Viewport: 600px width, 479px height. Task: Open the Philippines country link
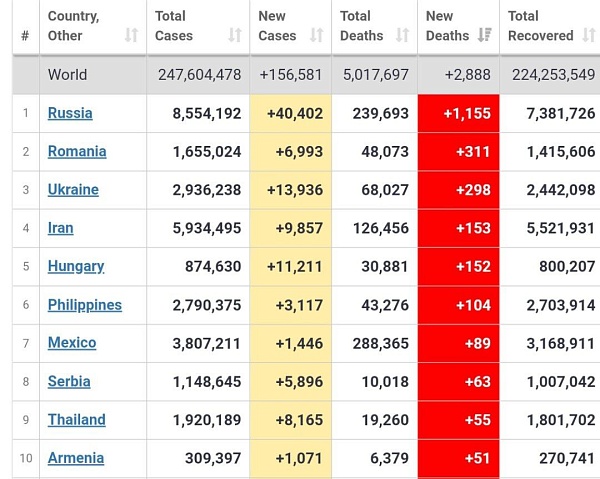click(85, 305)
